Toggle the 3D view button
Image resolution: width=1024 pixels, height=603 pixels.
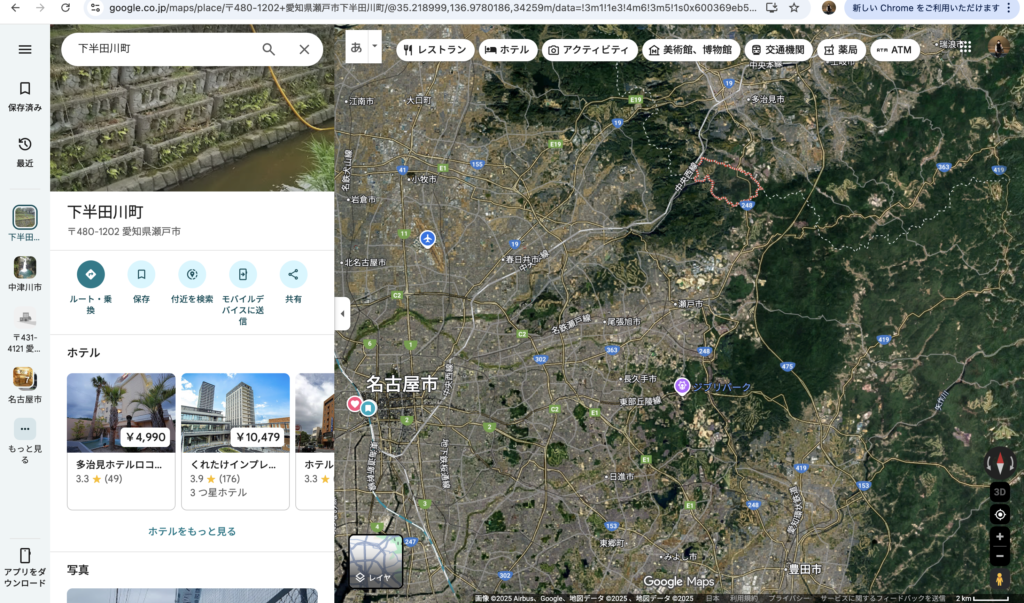coord(999,492)
